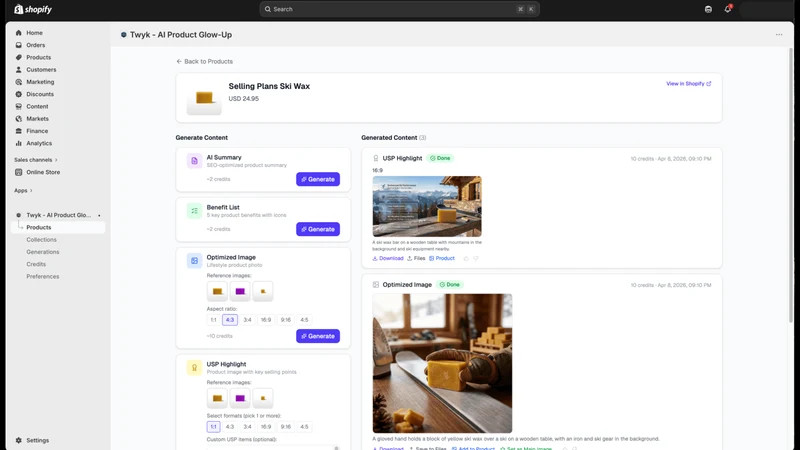Open the Discounts section icon
The width and height of the screenshot is (800, 450).
coord(18,94)
